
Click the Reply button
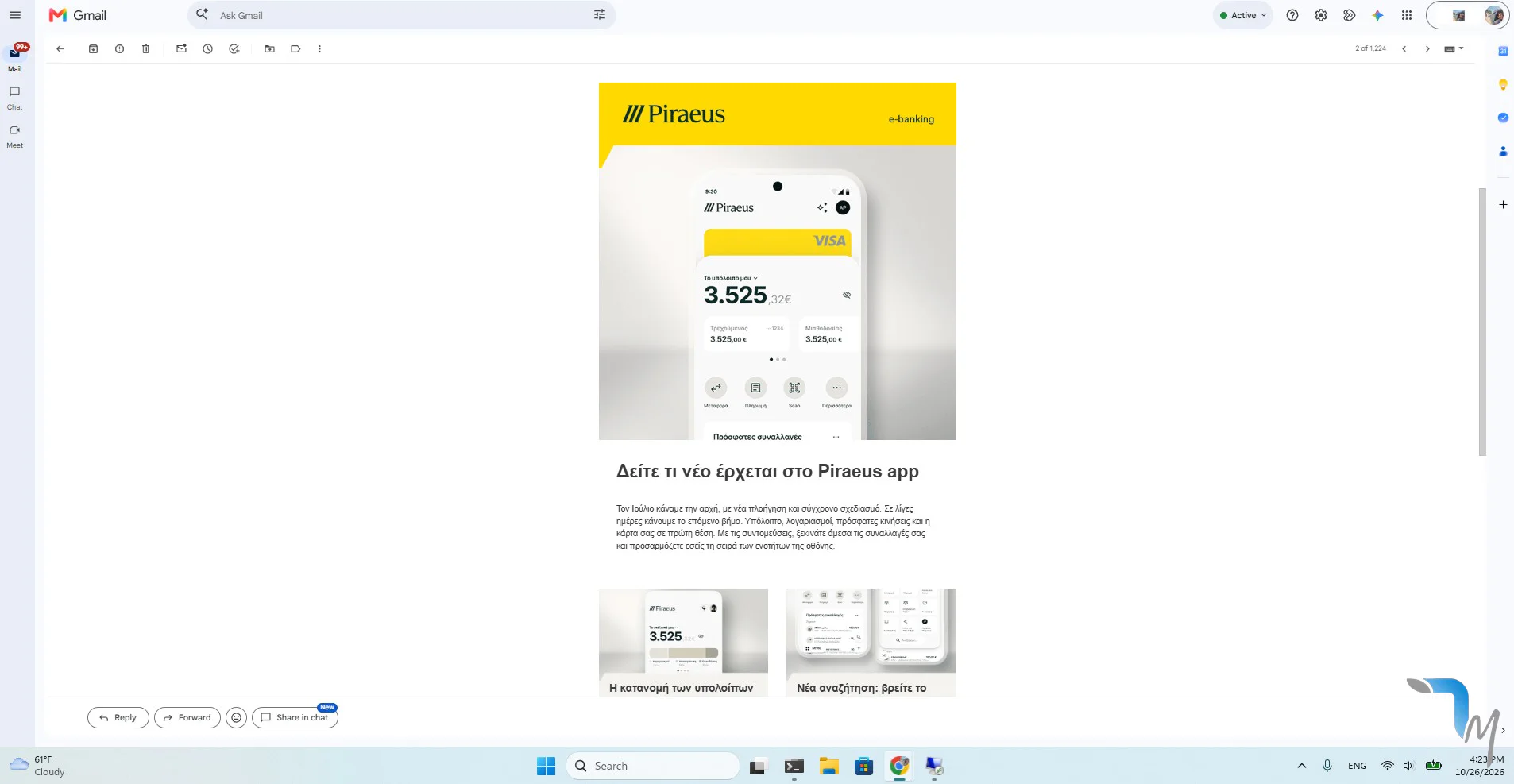(x=118, y=717)
